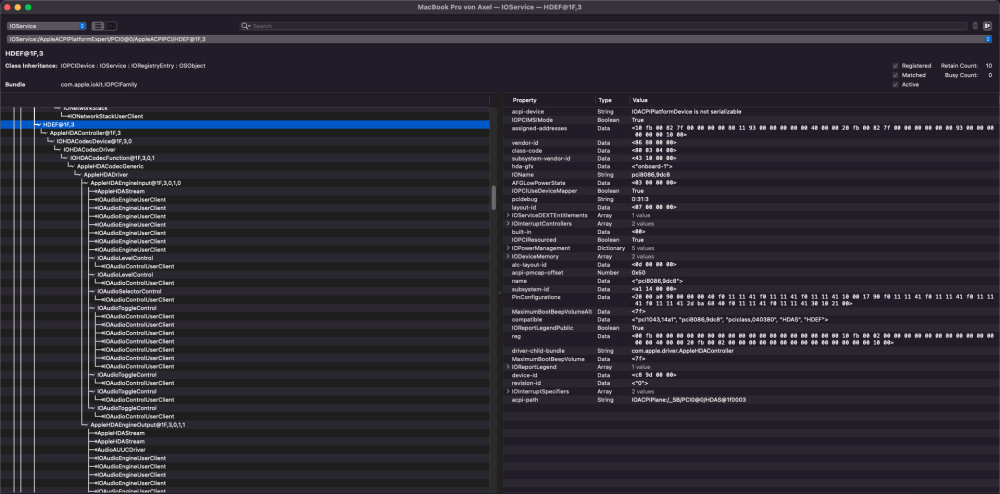Switch to hierarchical list view icon
The width and height of the screenshot is (1000, 494).
98,26
